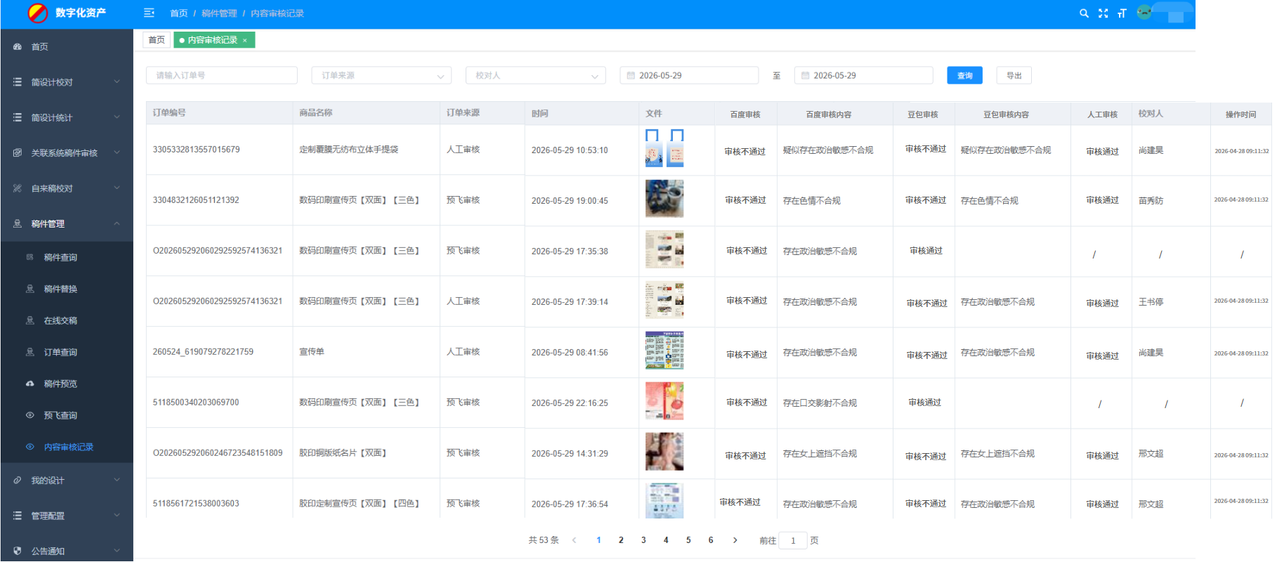1279x562 pixels.
Task: Toggle fullscreen mode icon in header
Action: 1103,13
